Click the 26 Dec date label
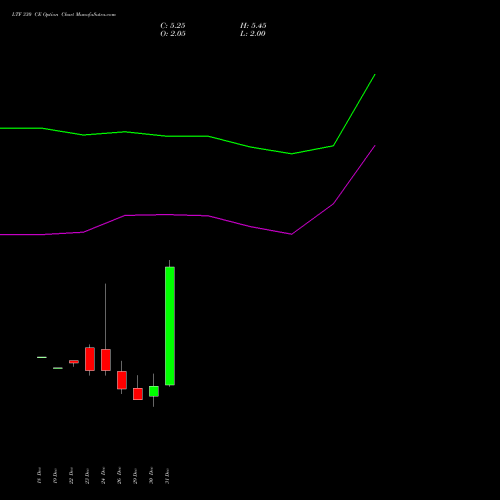 tap(119, 476)
